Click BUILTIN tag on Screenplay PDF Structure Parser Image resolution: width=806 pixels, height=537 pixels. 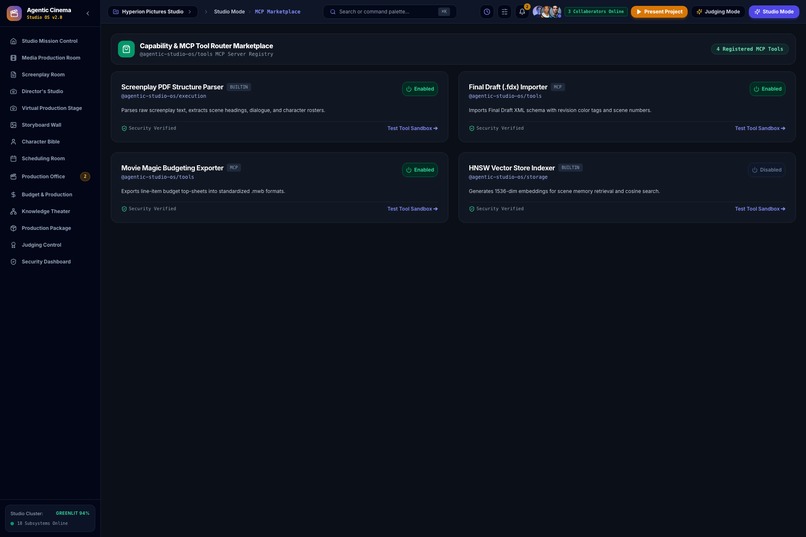pos(239,87)
